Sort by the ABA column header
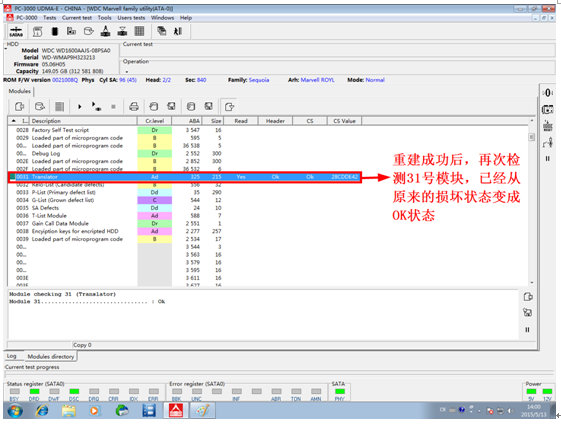This screenshot has height=424, width=561. [x=187, y=121]
